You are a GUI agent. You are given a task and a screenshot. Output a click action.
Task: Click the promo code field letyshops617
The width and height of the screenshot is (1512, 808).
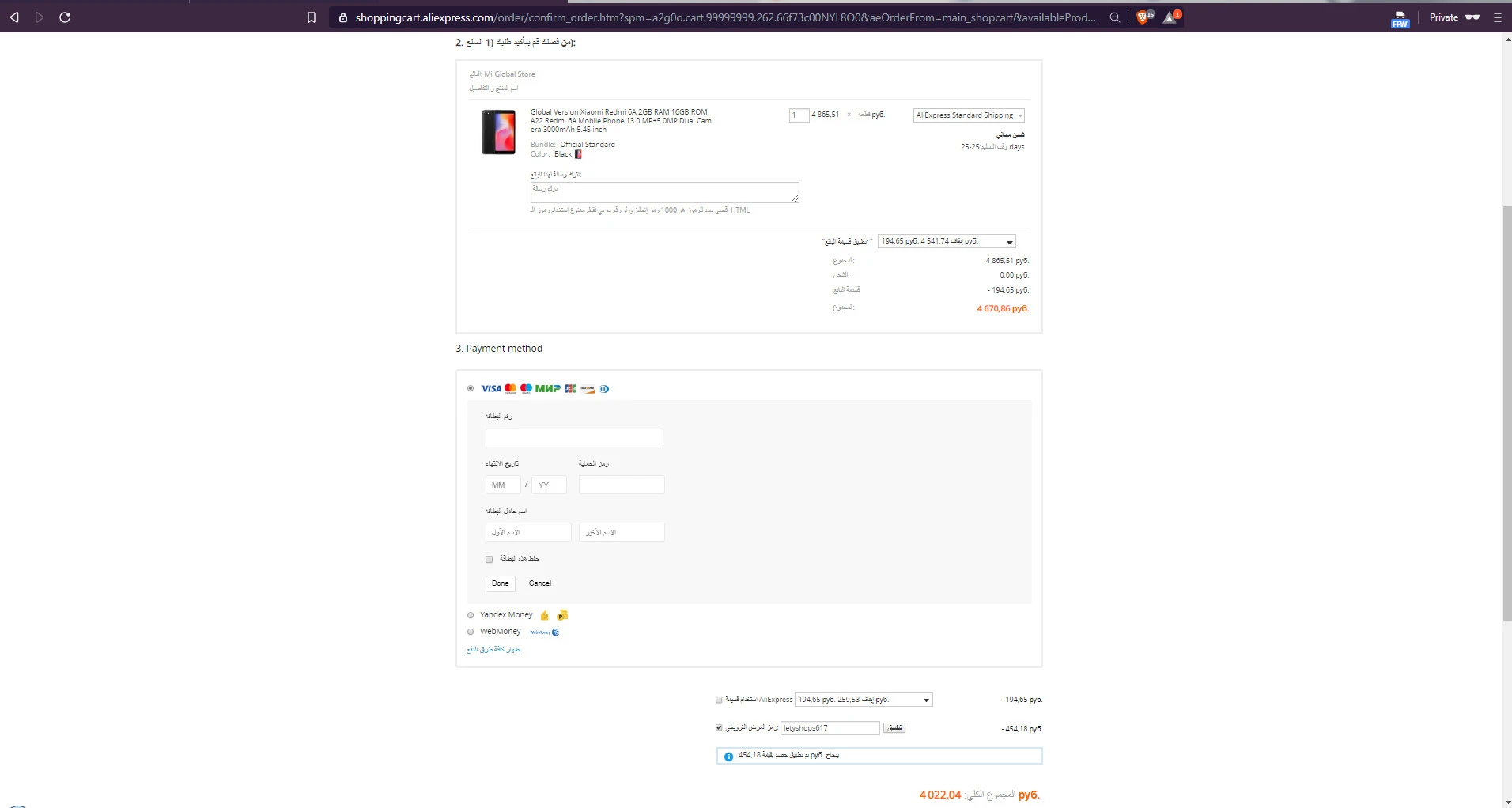[x=830, y=728]
